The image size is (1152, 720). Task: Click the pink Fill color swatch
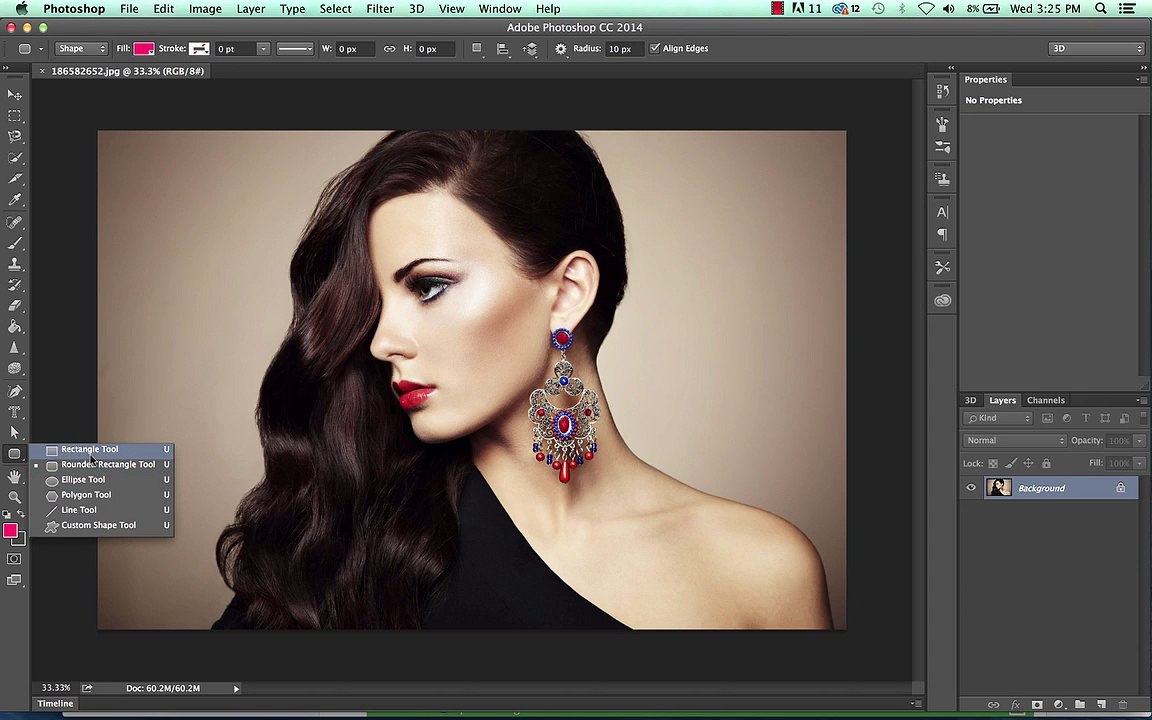click(x=143, y=49)
